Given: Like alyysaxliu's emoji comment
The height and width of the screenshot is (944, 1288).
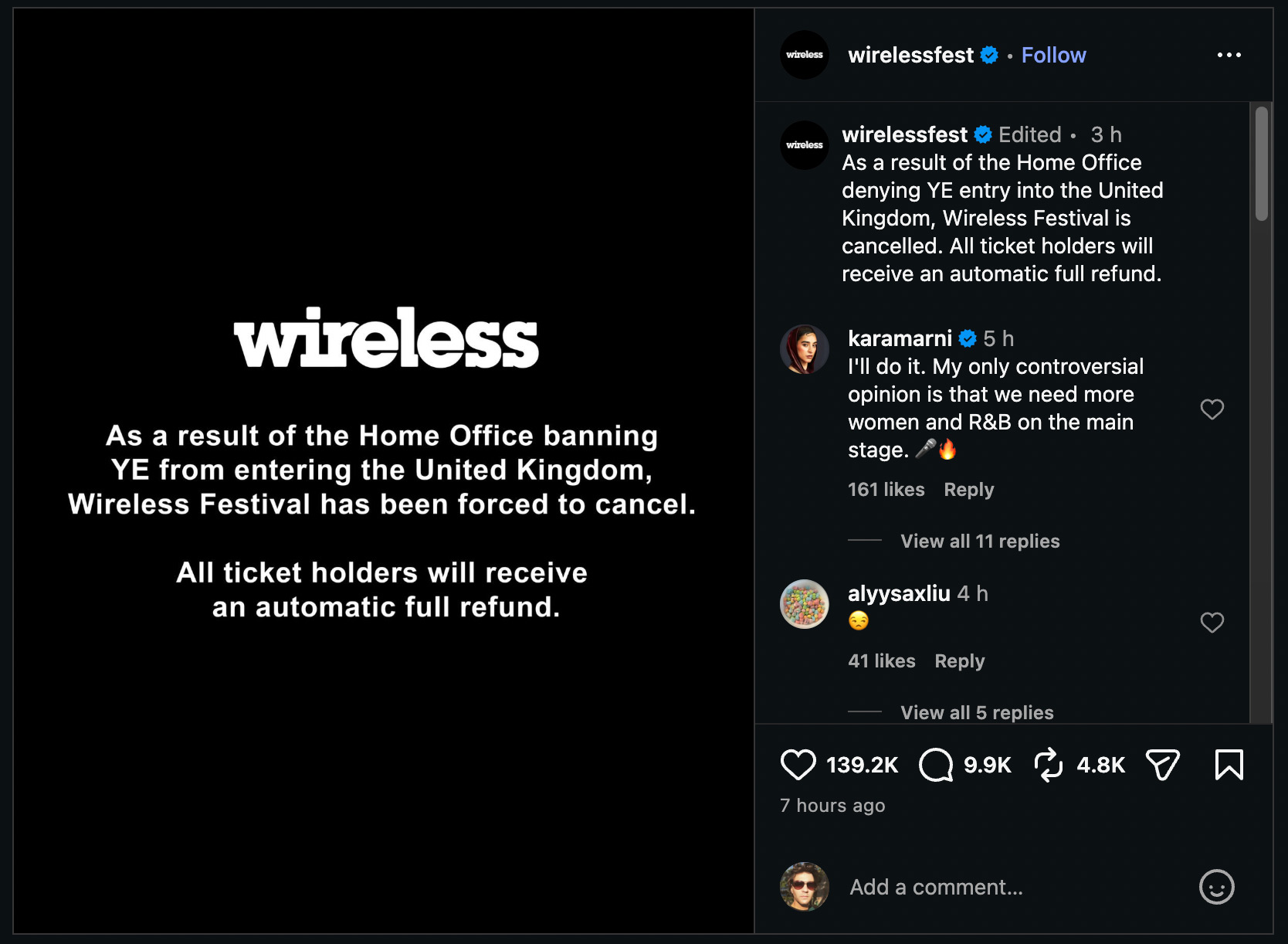Looking at the screenshot, I should click(1212, 623).
